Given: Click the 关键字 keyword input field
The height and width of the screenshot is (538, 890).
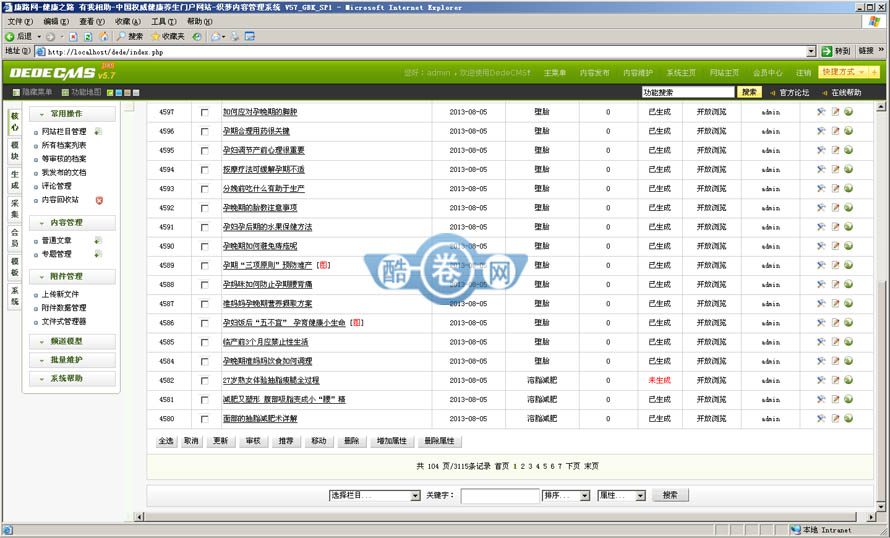Looking at the screenshot, I should click(x=500, y=496).
